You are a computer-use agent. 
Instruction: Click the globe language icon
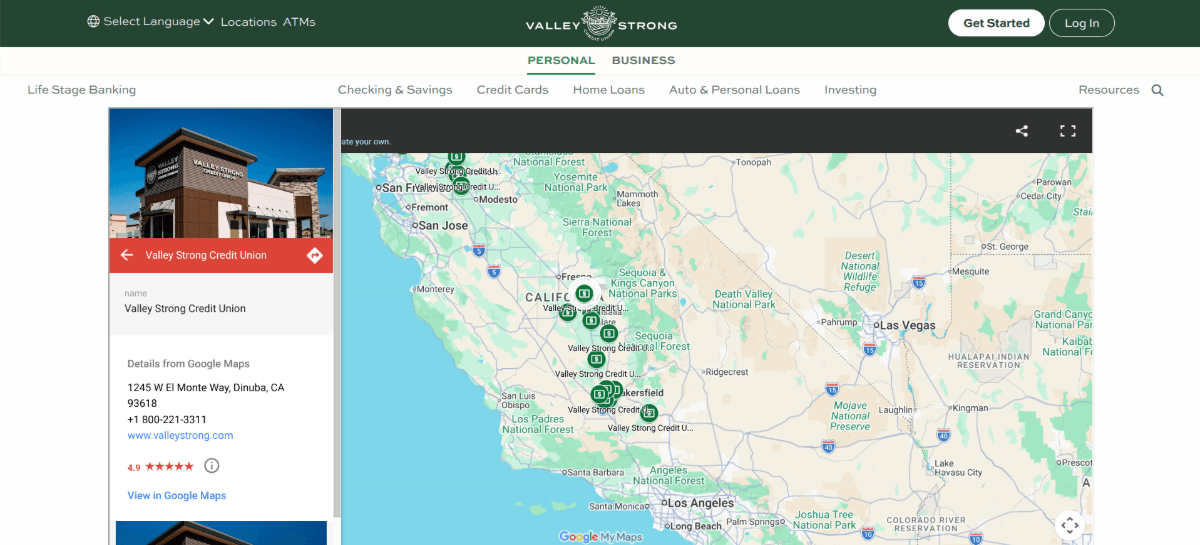[x=93, y=22]
